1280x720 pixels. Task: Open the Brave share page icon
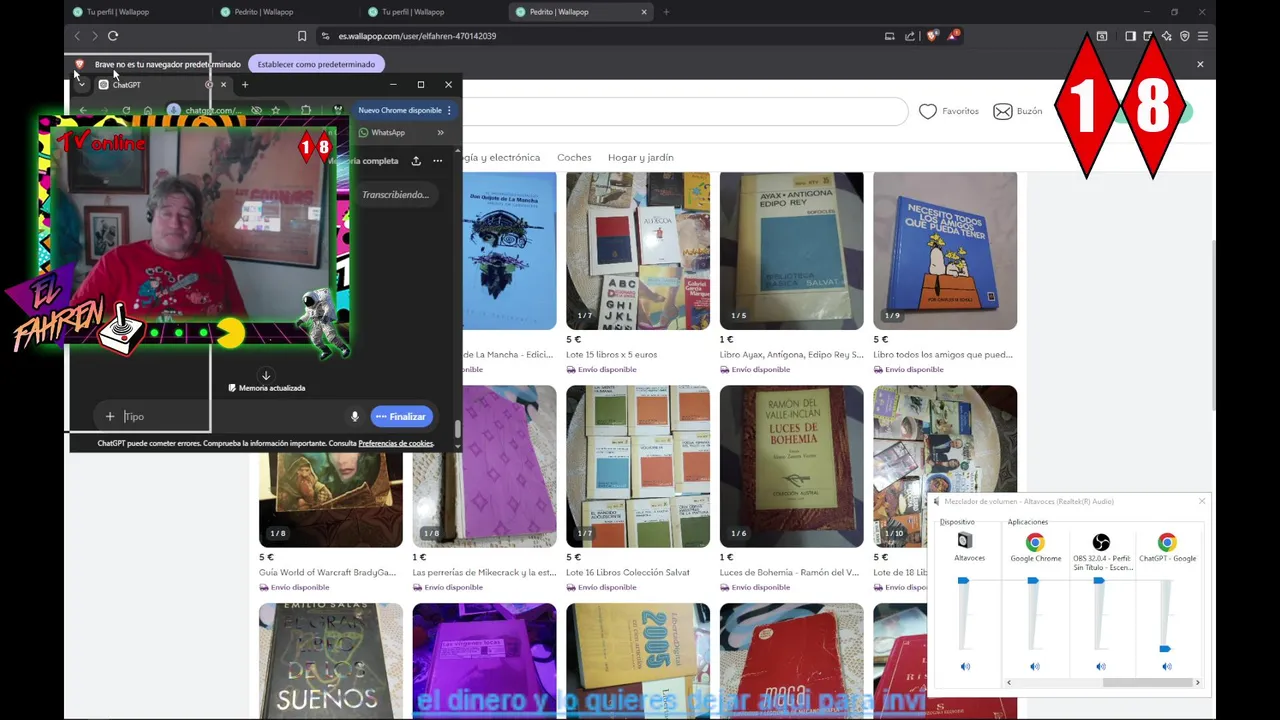click(x=910, y=36)
